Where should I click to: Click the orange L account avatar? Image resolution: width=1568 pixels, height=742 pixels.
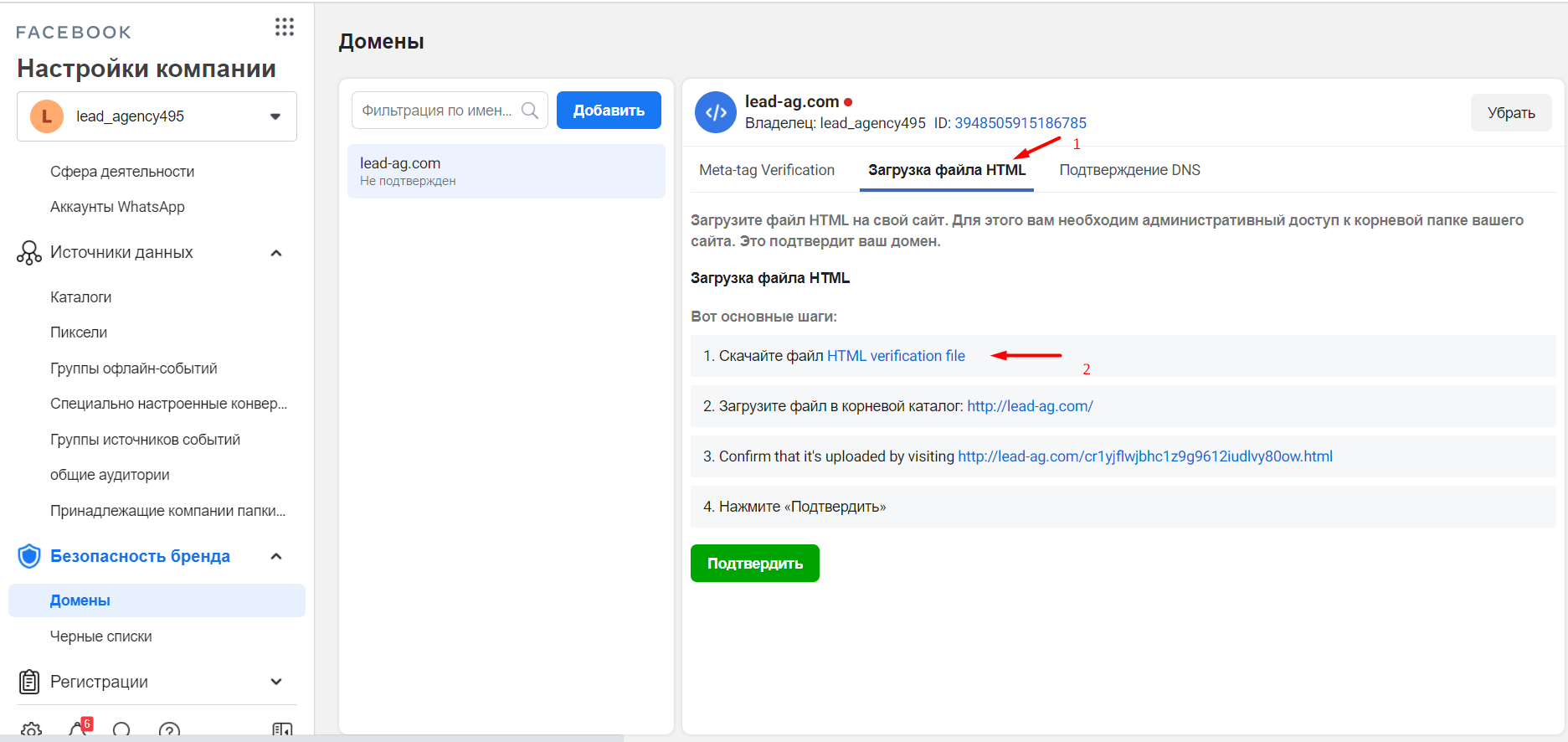47,116
